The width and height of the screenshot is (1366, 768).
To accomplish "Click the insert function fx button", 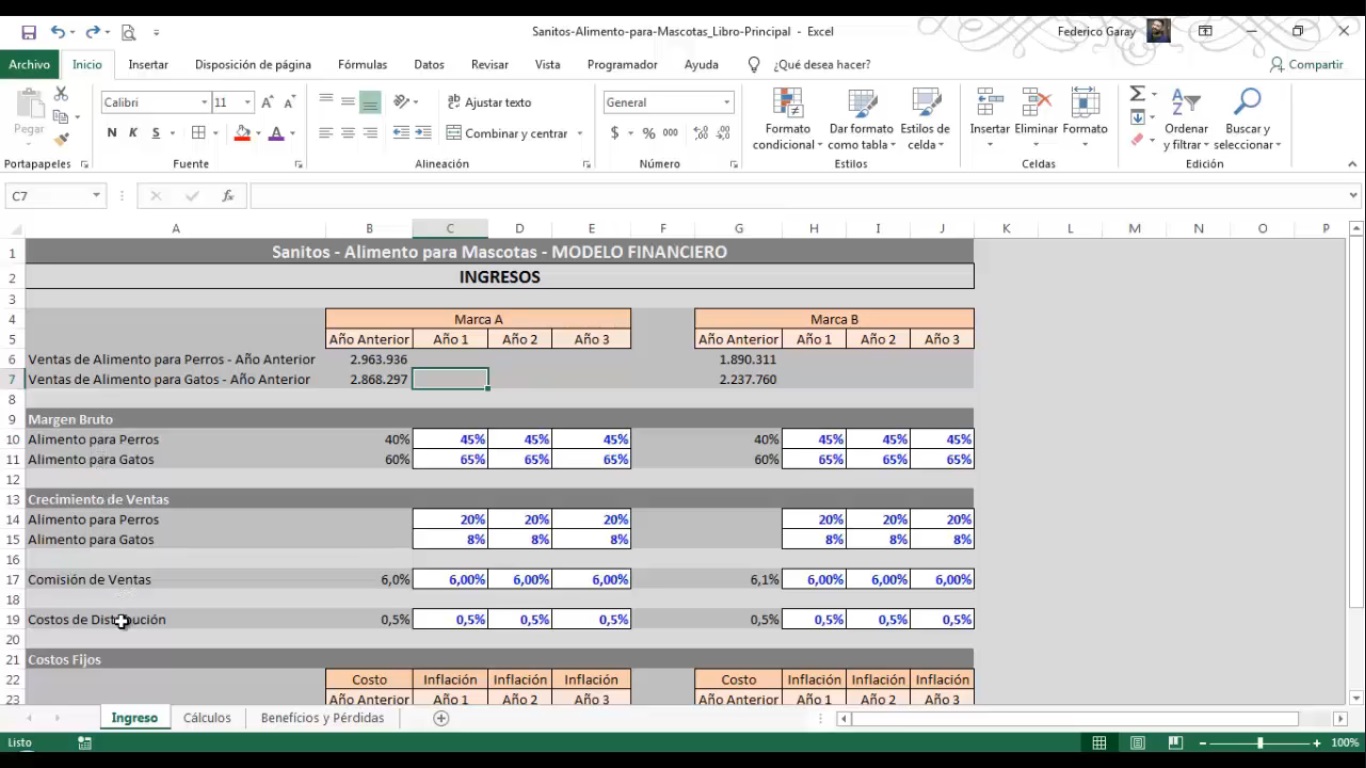I will [228, 196].
